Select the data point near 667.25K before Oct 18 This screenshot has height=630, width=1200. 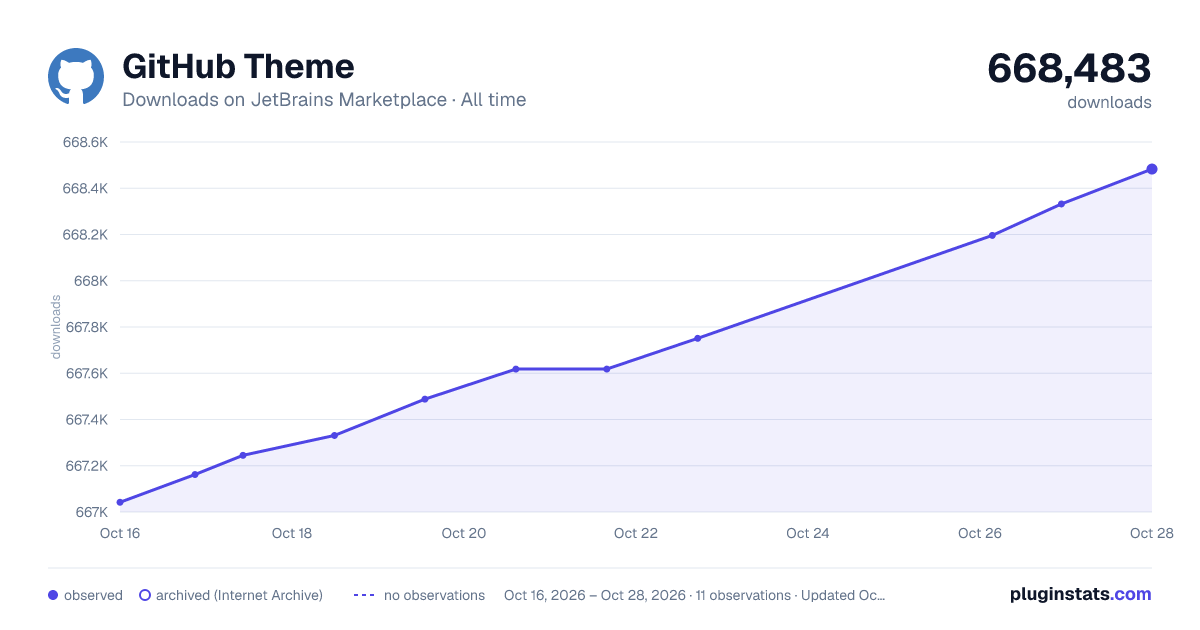click(x=243, y=455)
